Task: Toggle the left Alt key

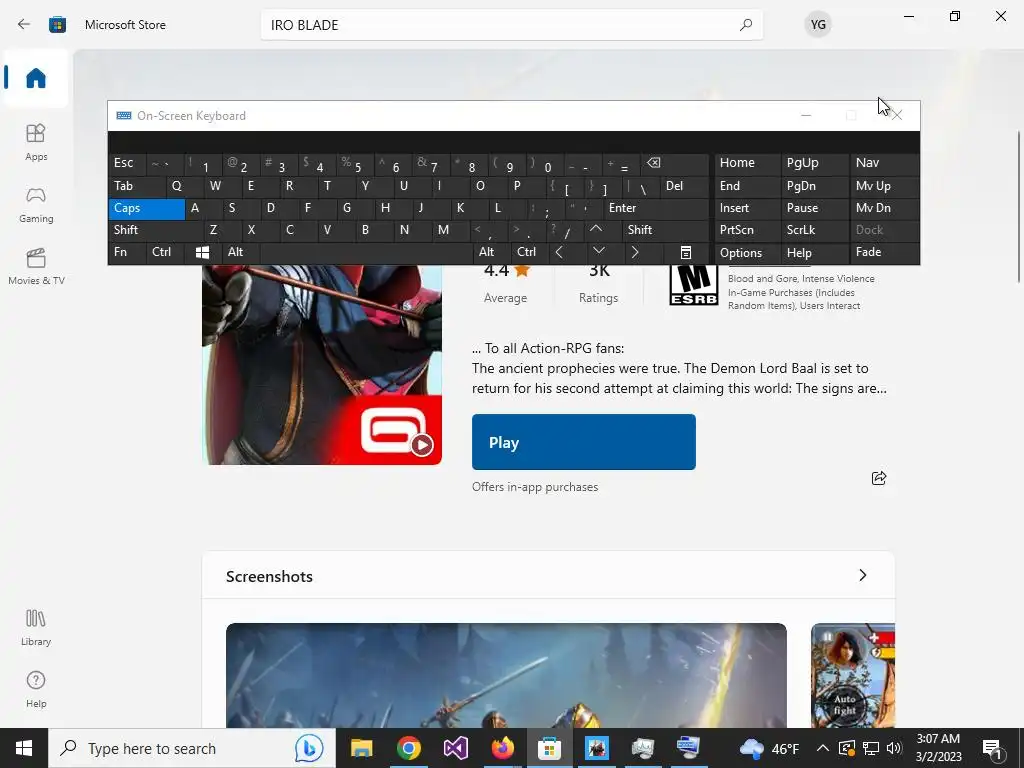Action: (x=240, y=252)
